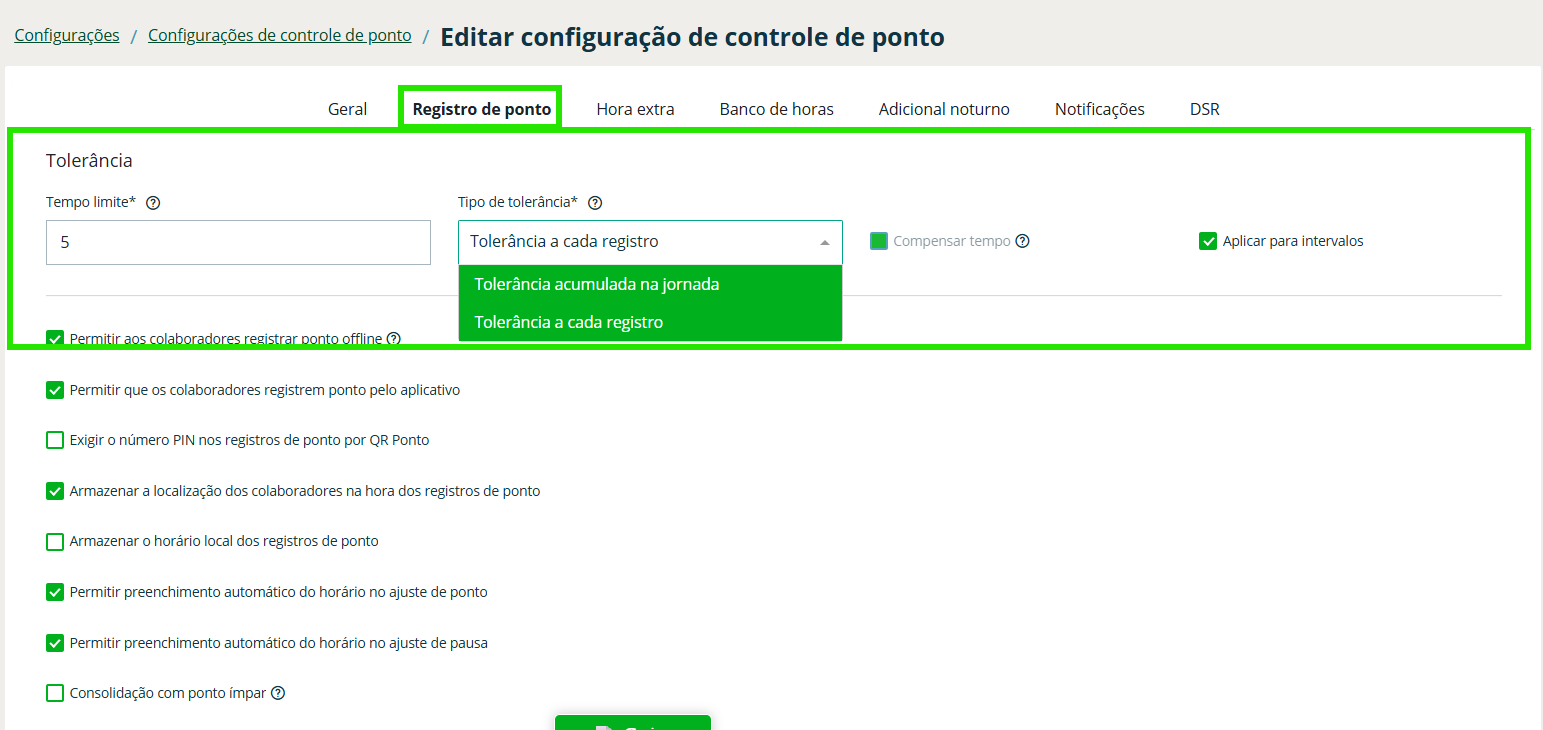Viewport: 1543px width, 730px height.
Task: Open Configurações de controle de ponto link
Action: [279, 36]
